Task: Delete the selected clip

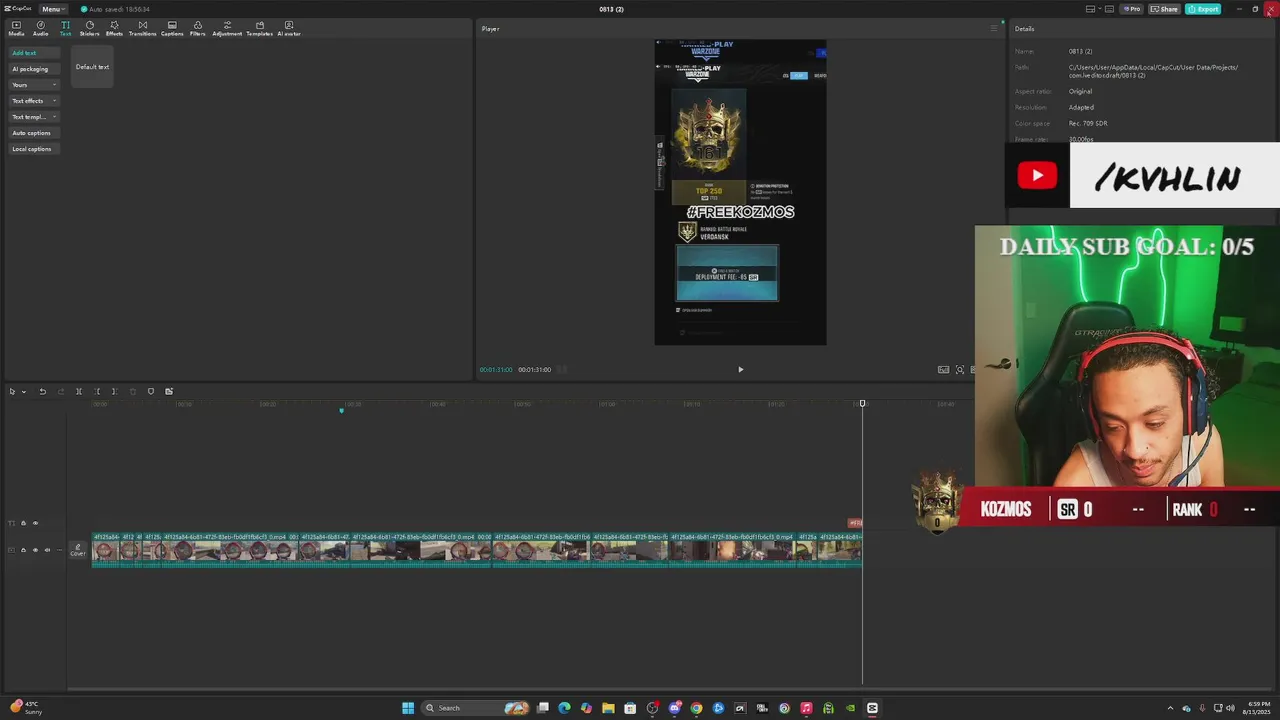Action: click(x=132, y=391)
